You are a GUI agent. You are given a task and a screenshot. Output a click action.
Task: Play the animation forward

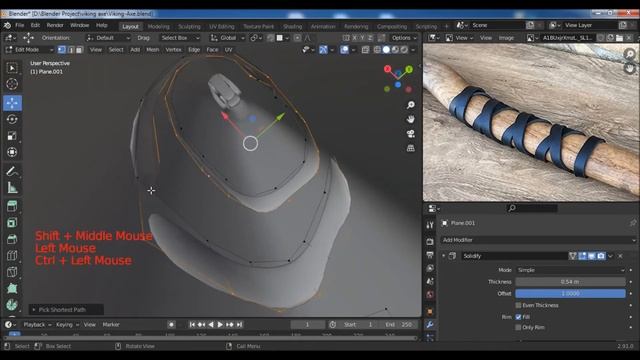pos(220,325)
